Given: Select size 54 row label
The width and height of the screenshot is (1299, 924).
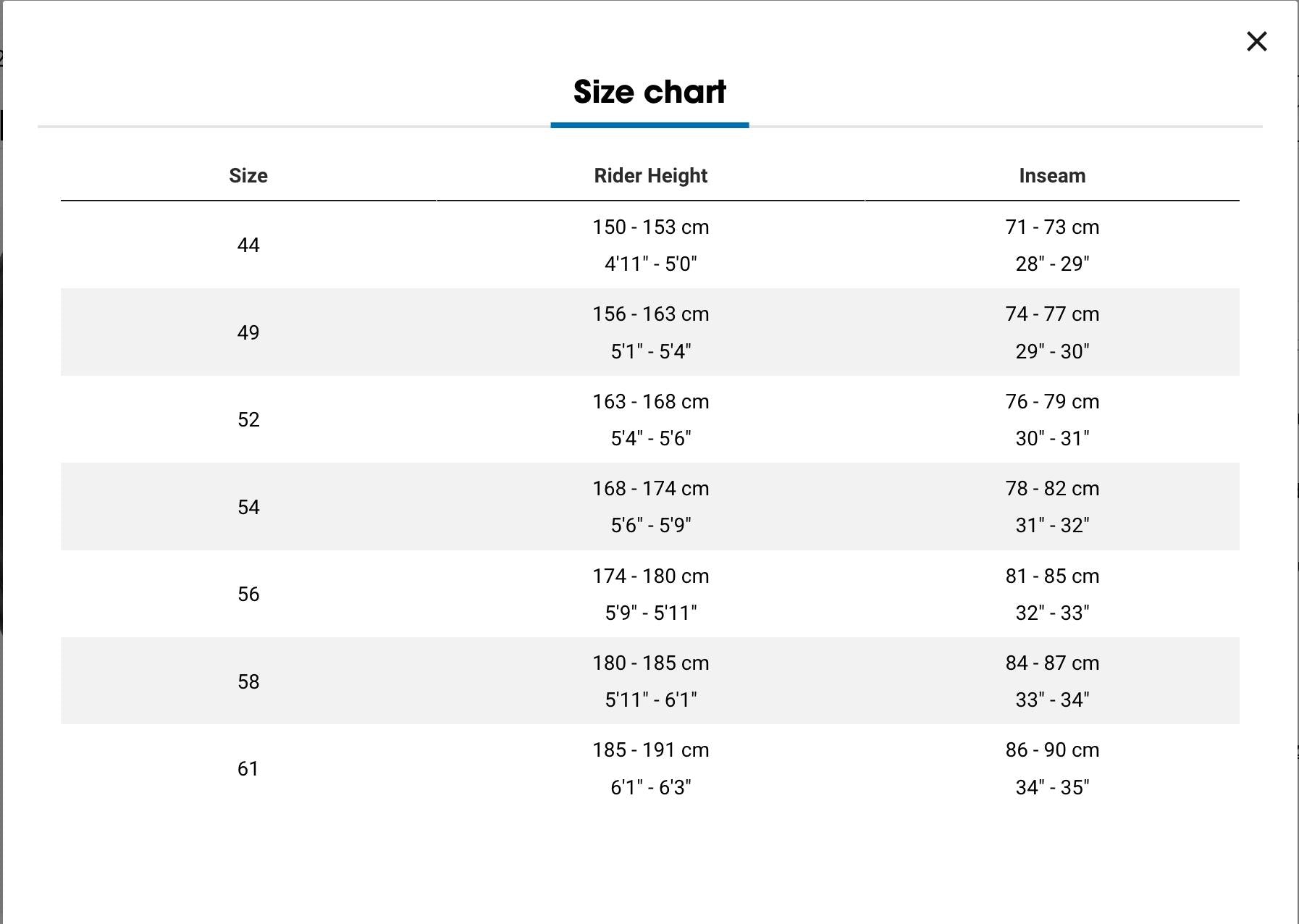Looking at the screenshot, I should [x=248, y=507].
